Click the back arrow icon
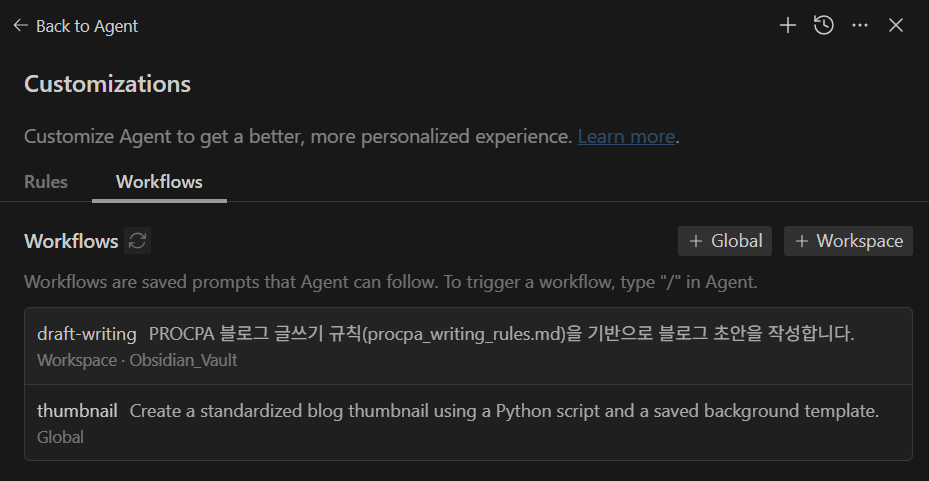The height and width of the screenshot is (481, 929). pos(20,26)
